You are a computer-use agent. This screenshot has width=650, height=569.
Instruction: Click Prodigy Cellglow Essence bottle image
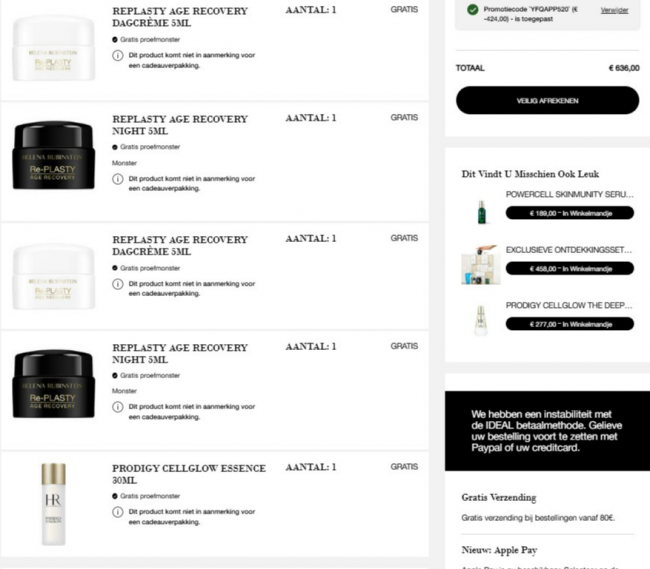coord(53,504)
